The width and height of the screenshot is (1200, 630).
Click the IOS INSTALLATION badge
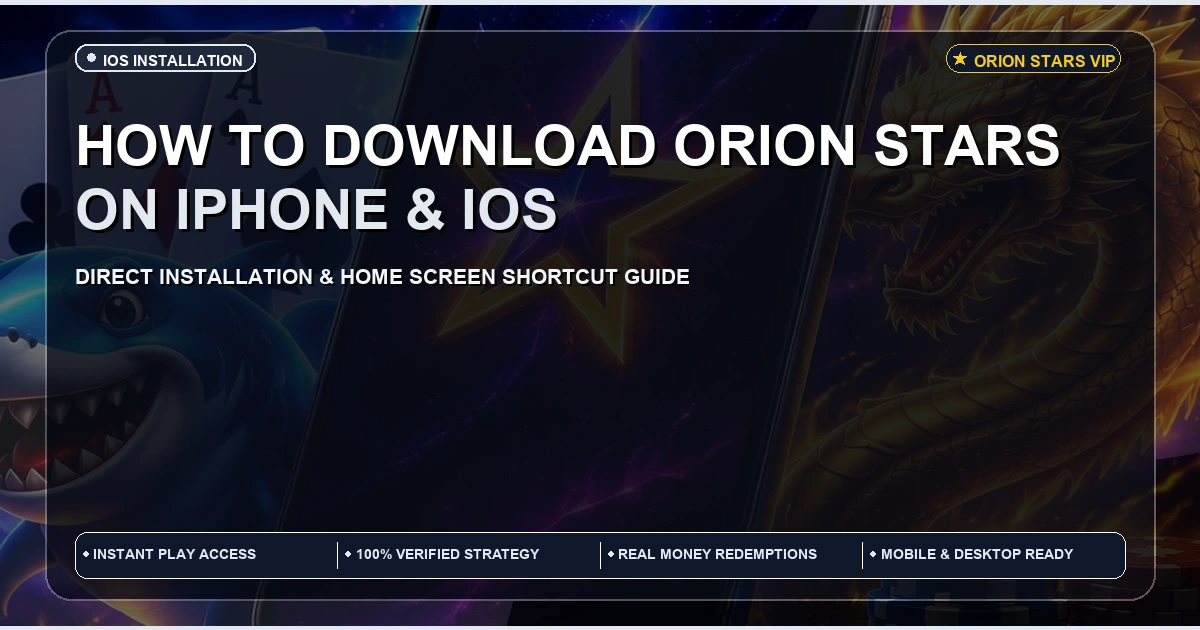165,59
